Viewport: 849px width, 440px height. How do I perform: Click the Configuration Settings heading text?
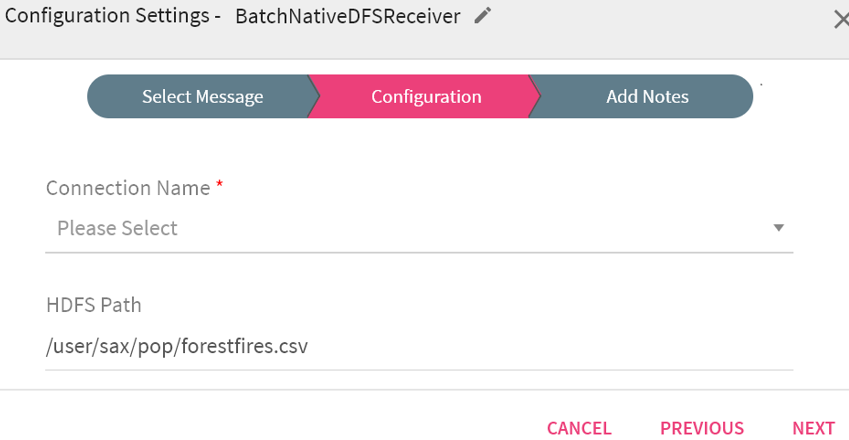(107, 16)
